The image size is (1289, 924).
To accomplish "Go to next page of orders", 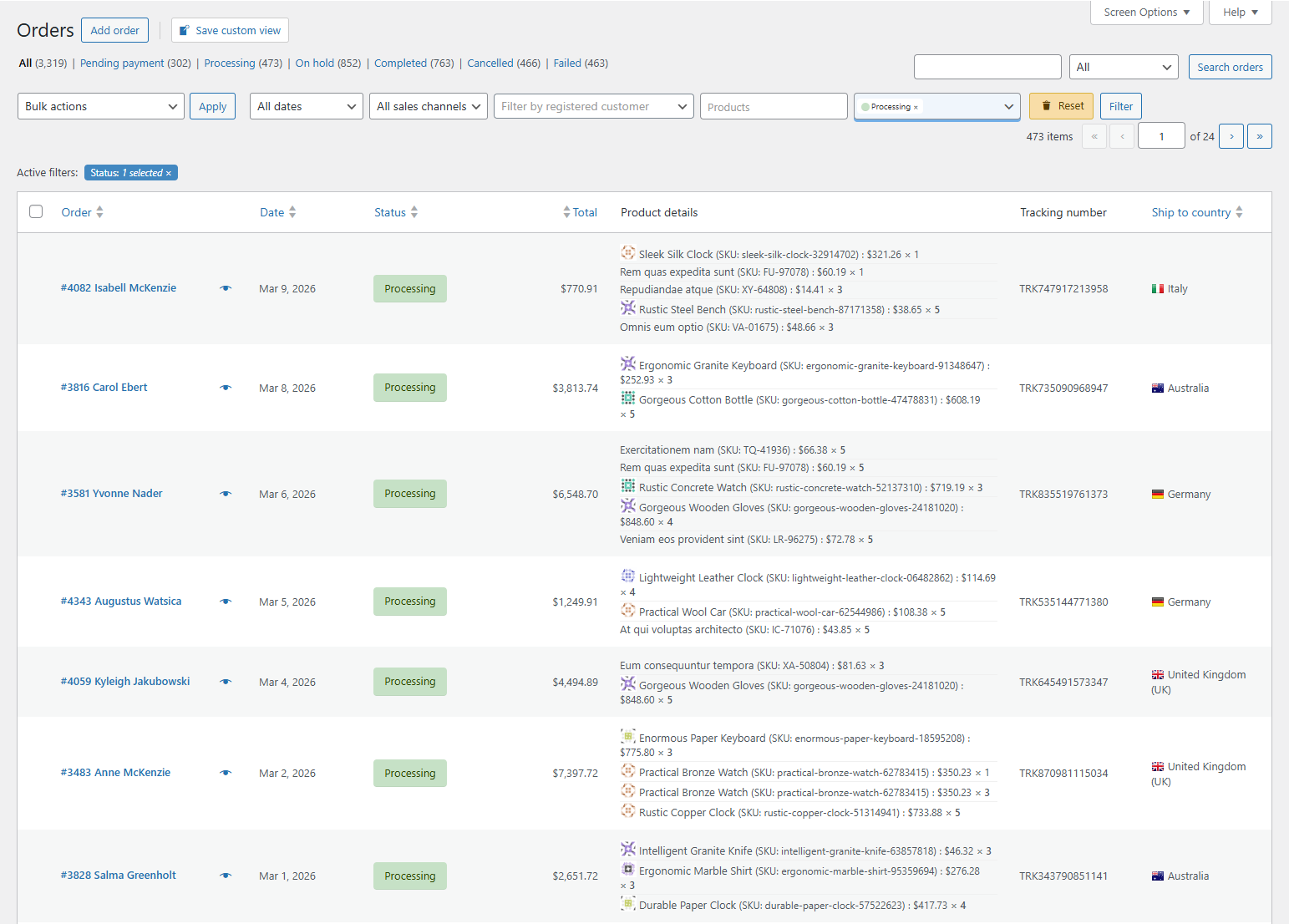I will [x=1231, y=136].
